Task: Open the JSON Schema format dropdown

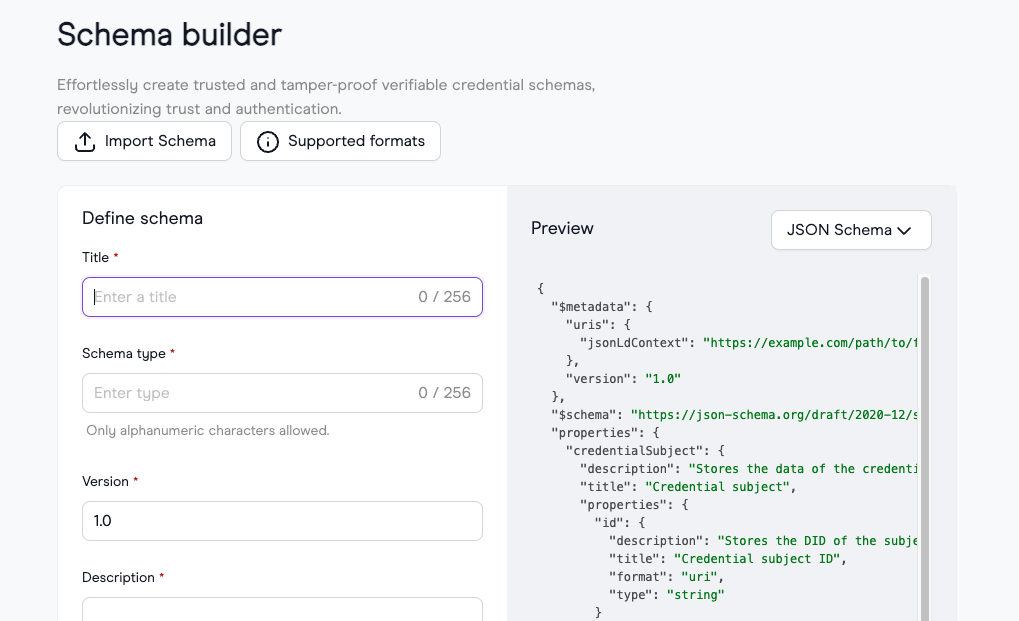Action: click(851, 230)
